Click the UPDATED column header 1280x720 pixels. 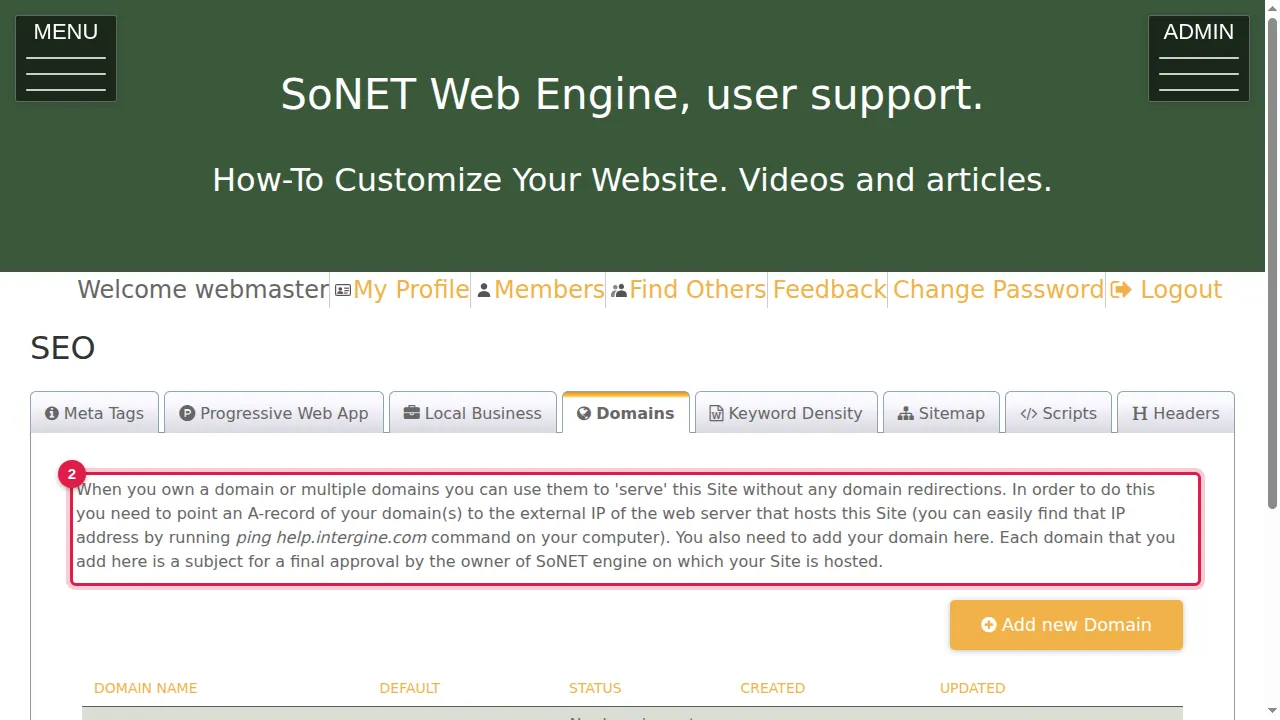[972, 688]
